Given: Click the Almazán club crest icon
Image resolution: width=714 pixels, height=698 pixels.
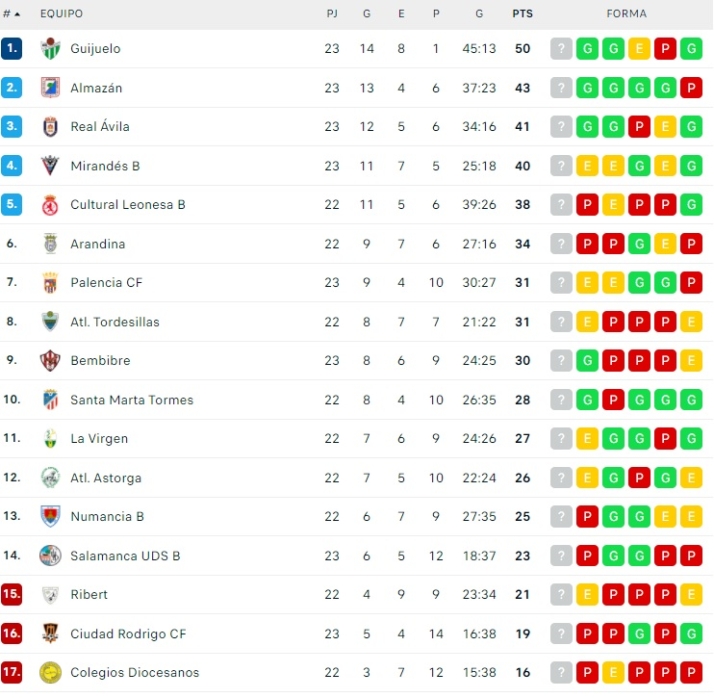Looking at the screenshot, I should 50,88.
